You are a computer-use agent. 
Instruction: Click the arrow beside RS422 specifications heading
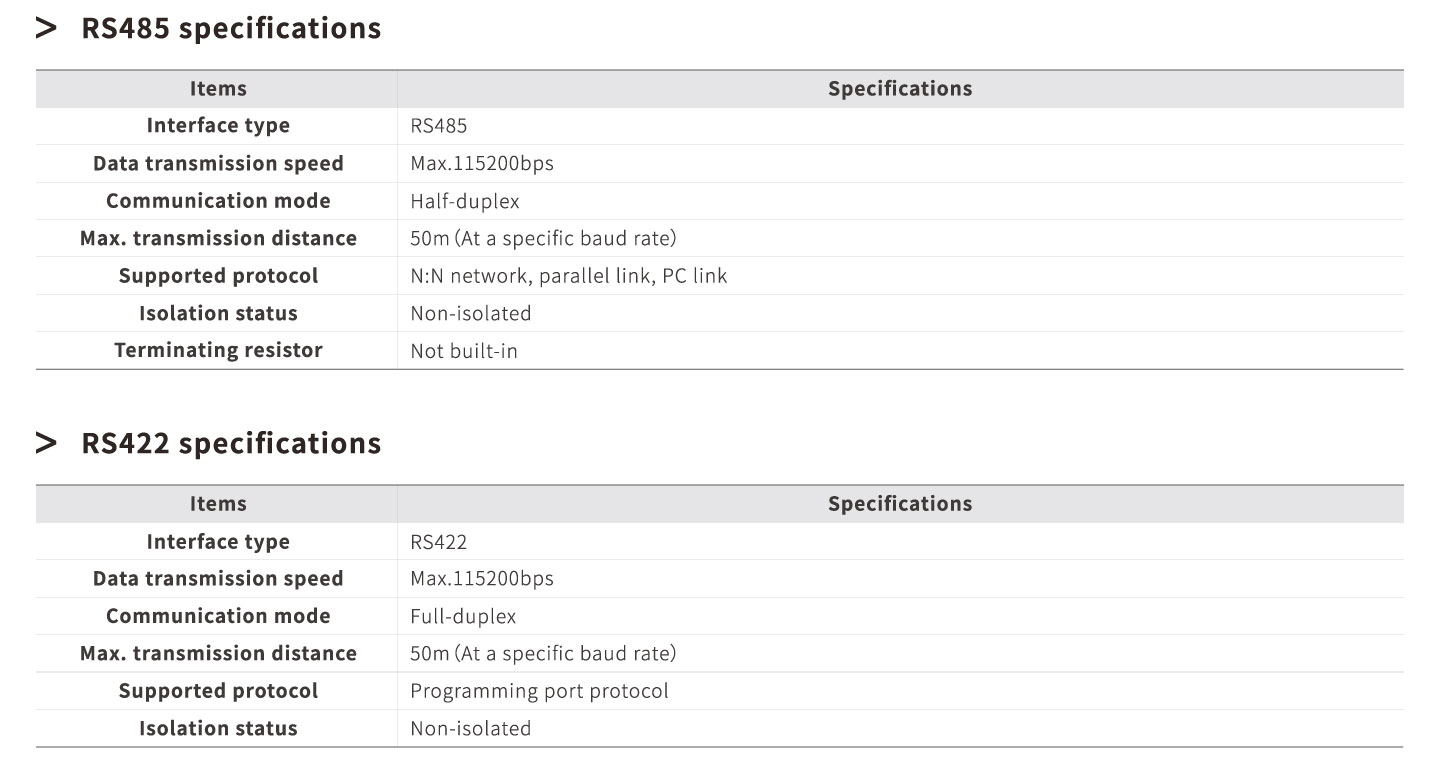tap(46, 443)
